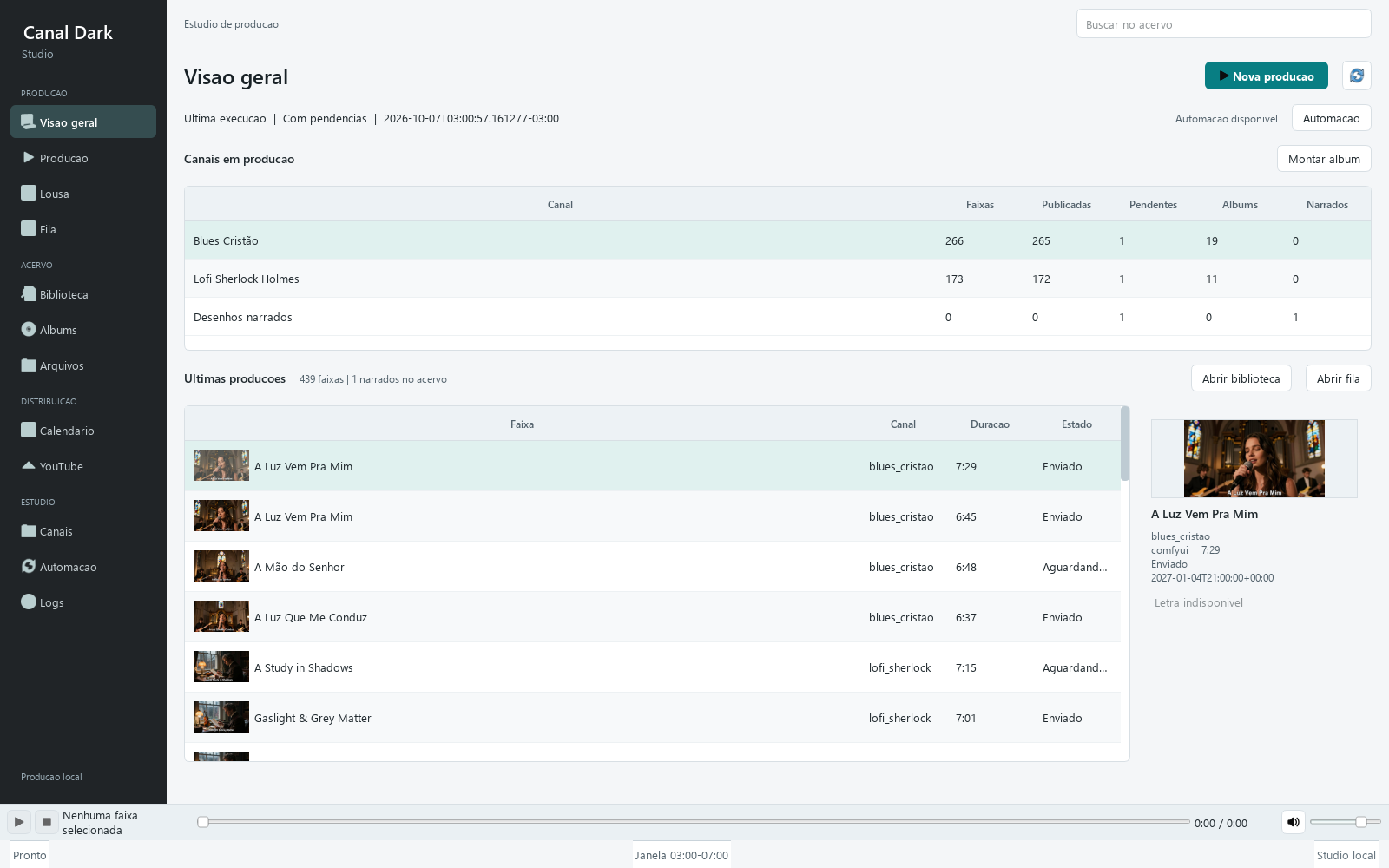Open the YouTube distribution page
The image size is (1389, 868).
[x=83, y=466]
